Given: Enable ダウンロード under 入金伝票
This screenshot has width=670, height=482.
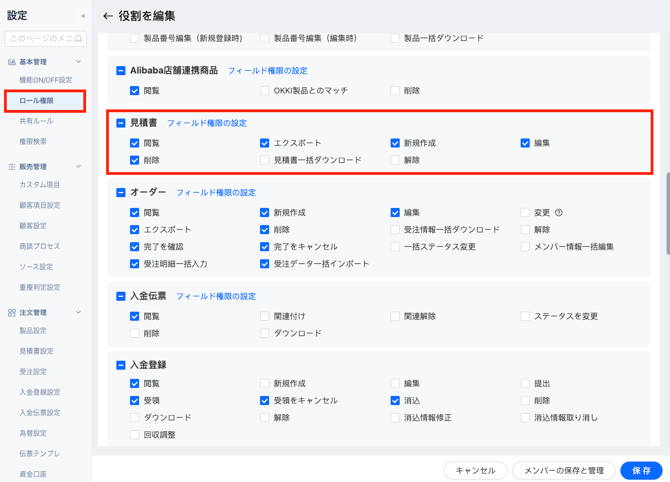Looking at the screenshot, I should click(264, 333).
